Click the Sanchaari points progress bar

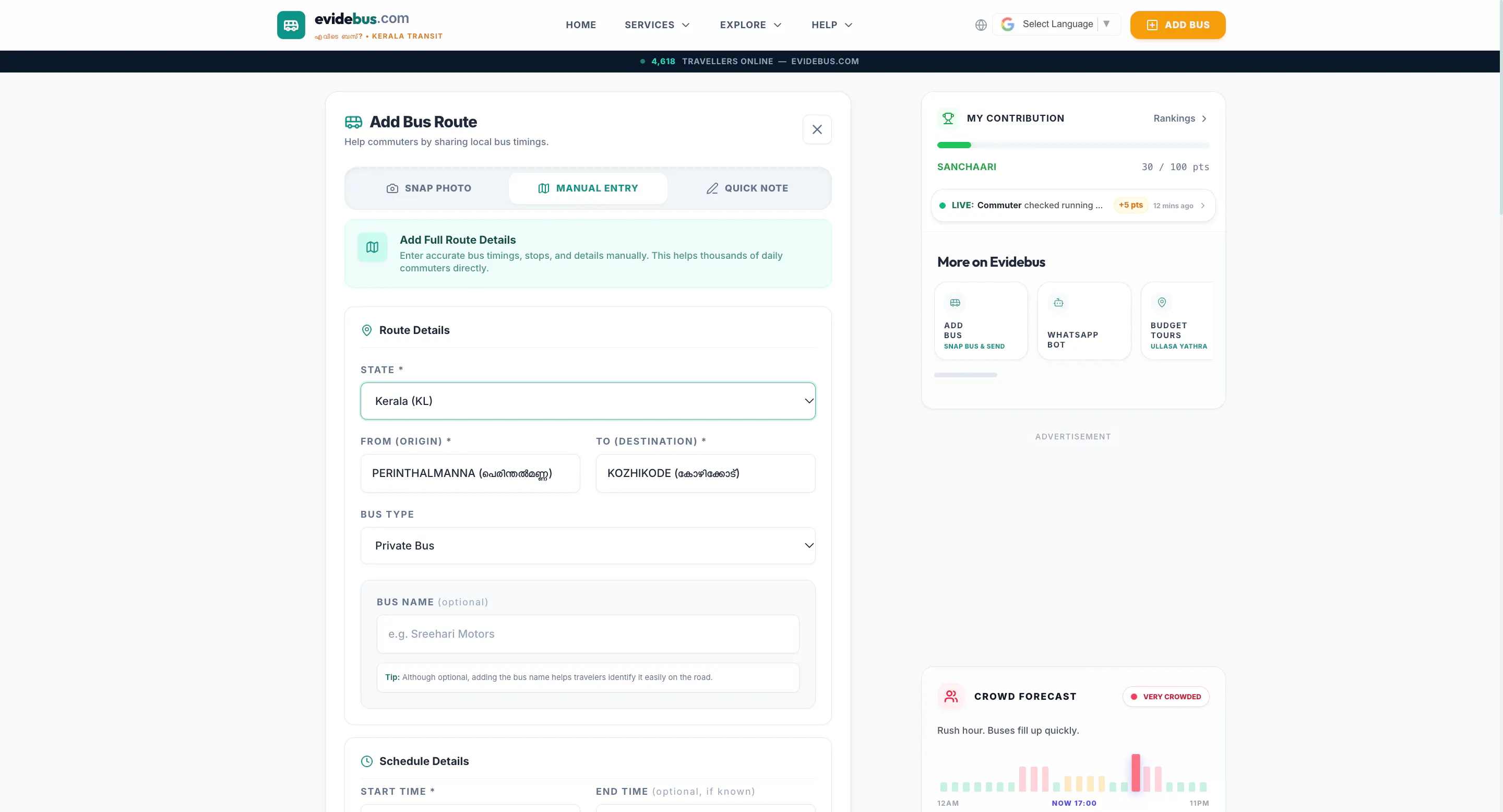(1072, 145)
